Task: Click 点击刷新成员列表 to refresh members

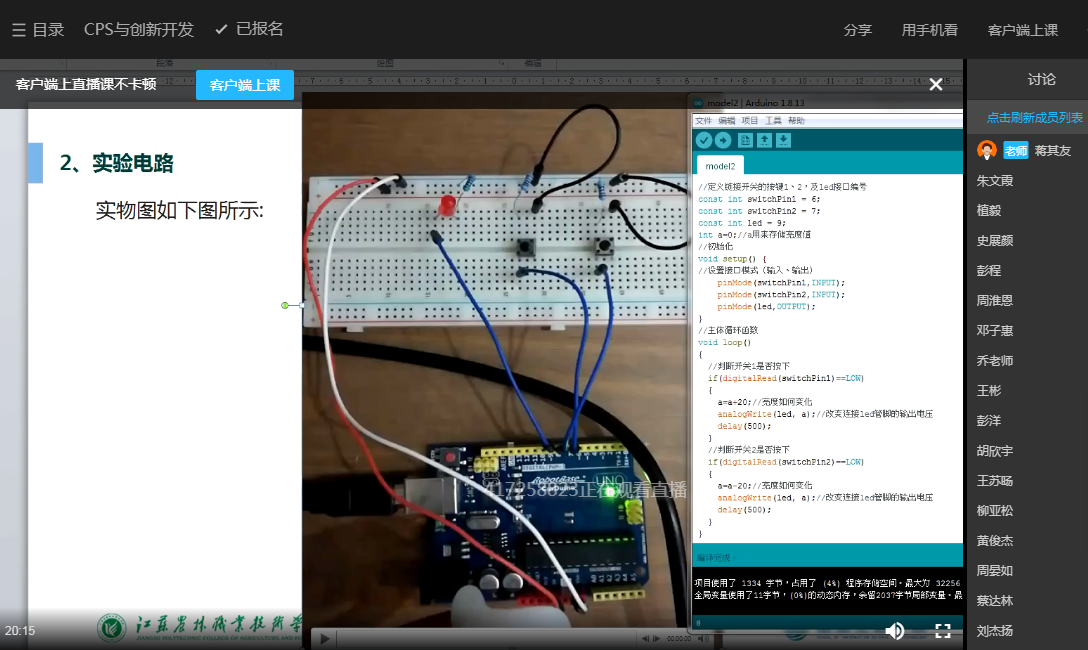Action: tap(1034, 118)
